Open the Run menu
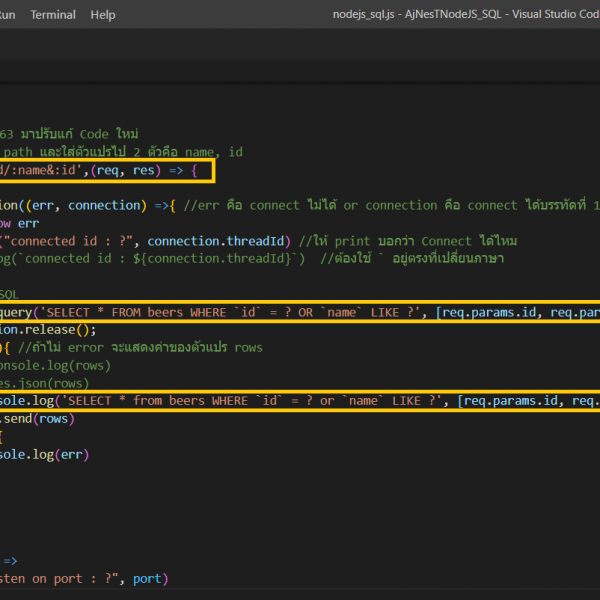600x600 pixels. 6,15
